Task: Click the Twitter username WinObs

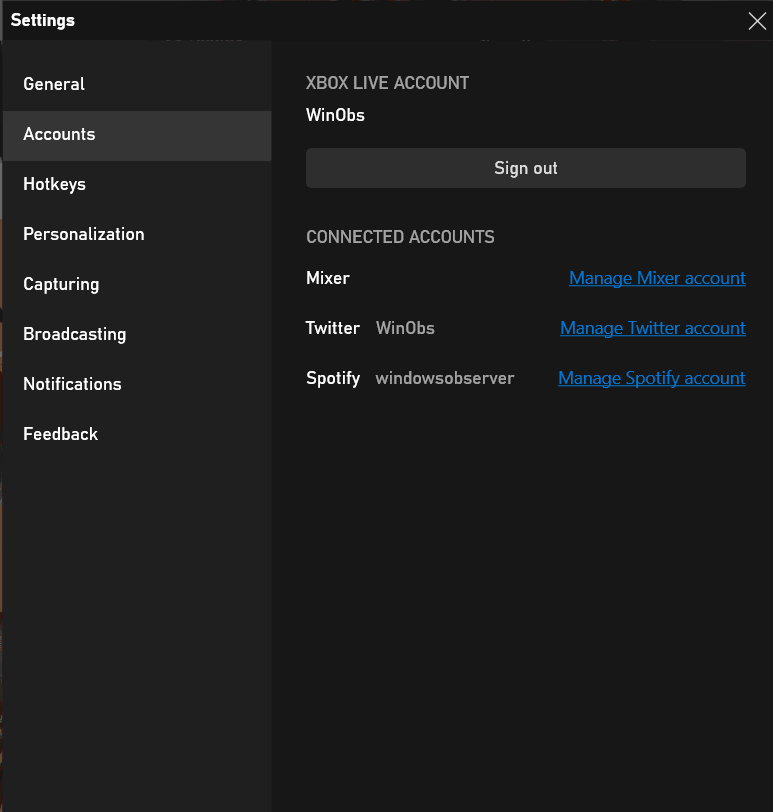Action: (x=405, y=328)
